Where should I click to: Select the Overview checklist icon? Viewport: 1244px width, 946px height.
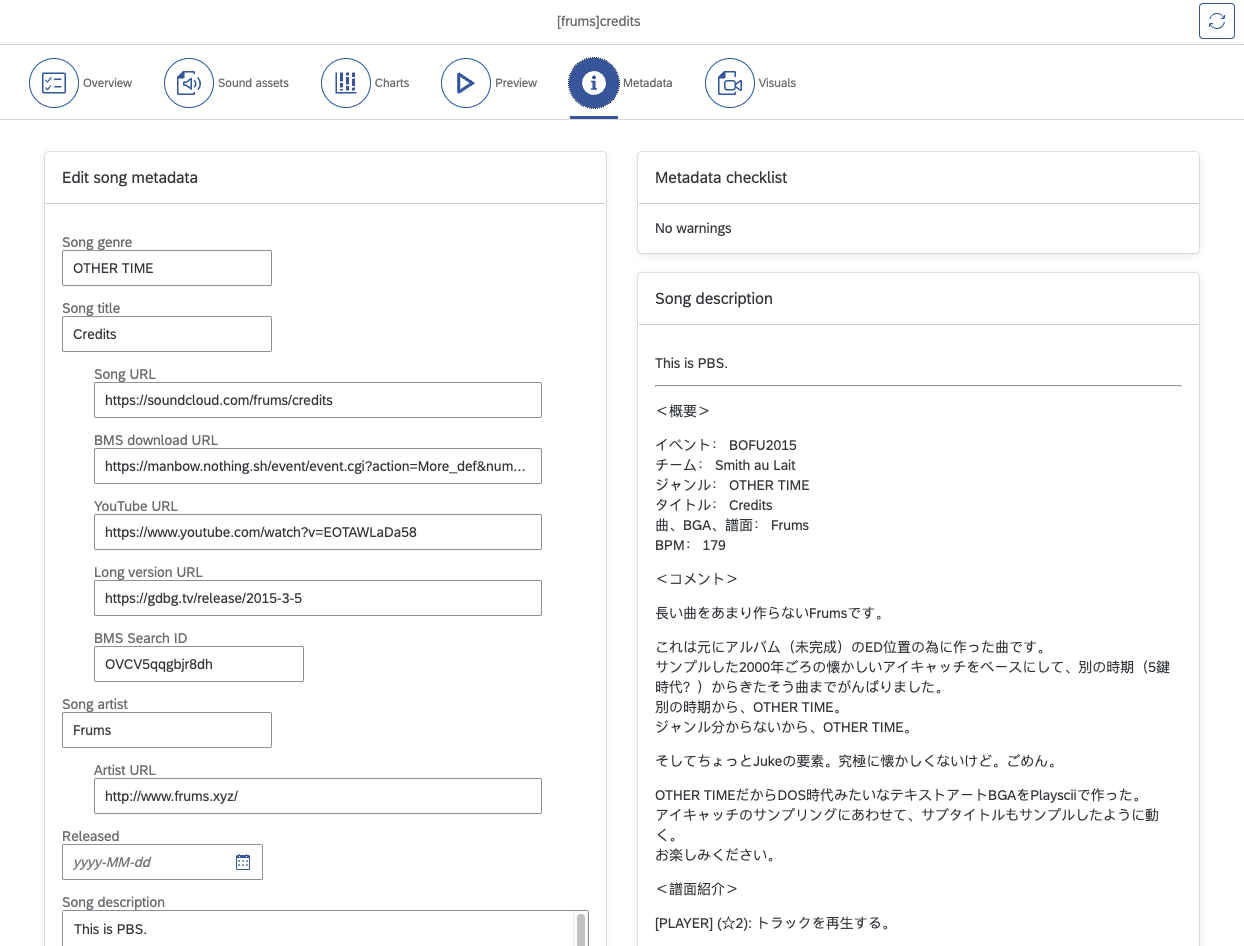tap(54, 82)
